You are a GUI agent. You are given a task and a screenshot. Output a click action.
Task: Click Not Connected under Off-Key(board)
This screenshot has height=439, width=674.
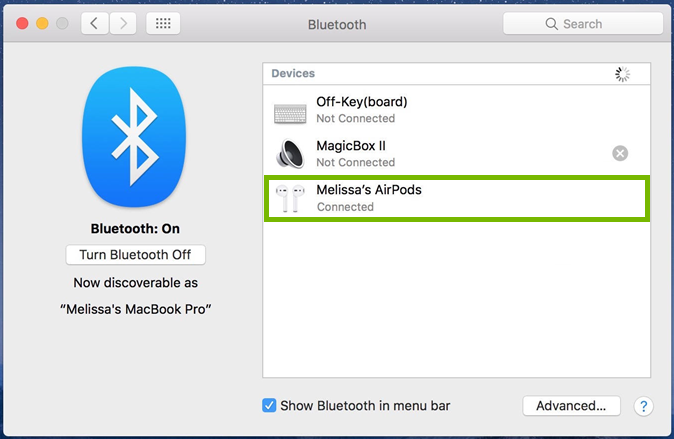tap(355, 118)
